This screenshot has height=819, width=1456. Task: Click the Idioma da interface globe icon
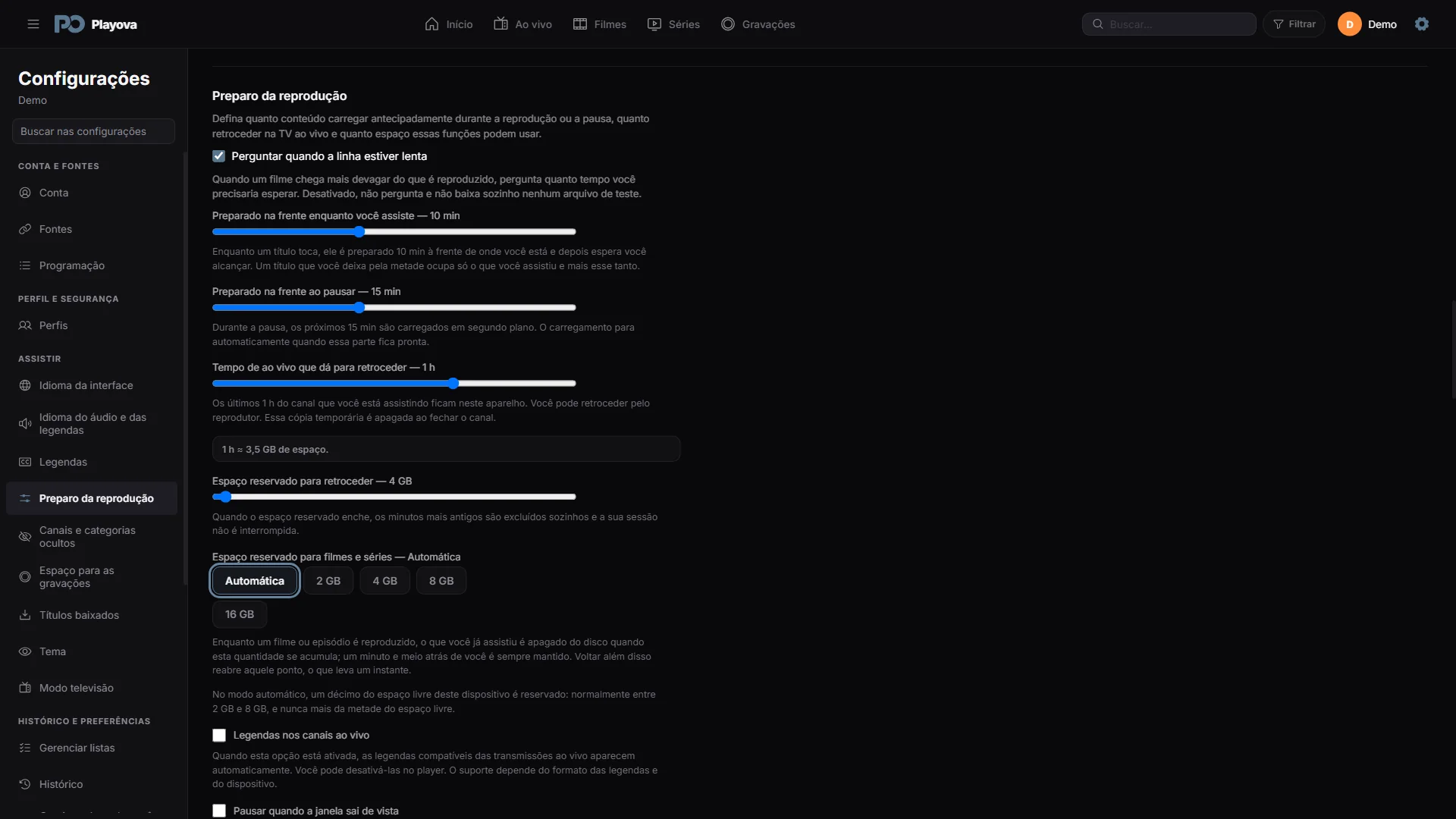25,385
